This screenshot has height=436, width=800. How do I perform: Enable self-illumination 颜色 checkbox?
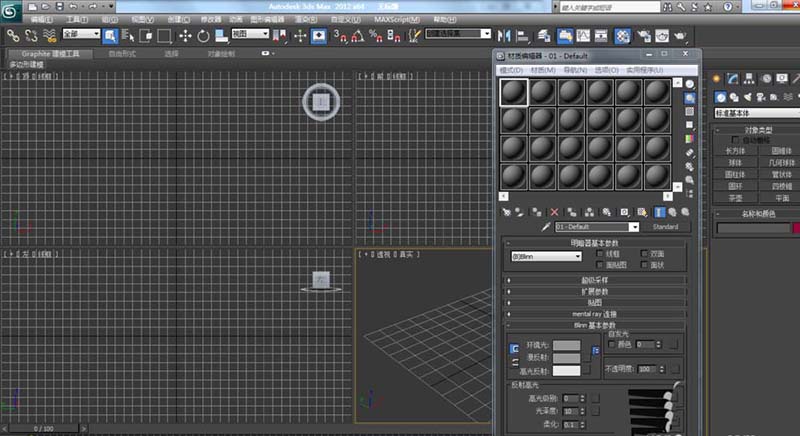point(611,345)
